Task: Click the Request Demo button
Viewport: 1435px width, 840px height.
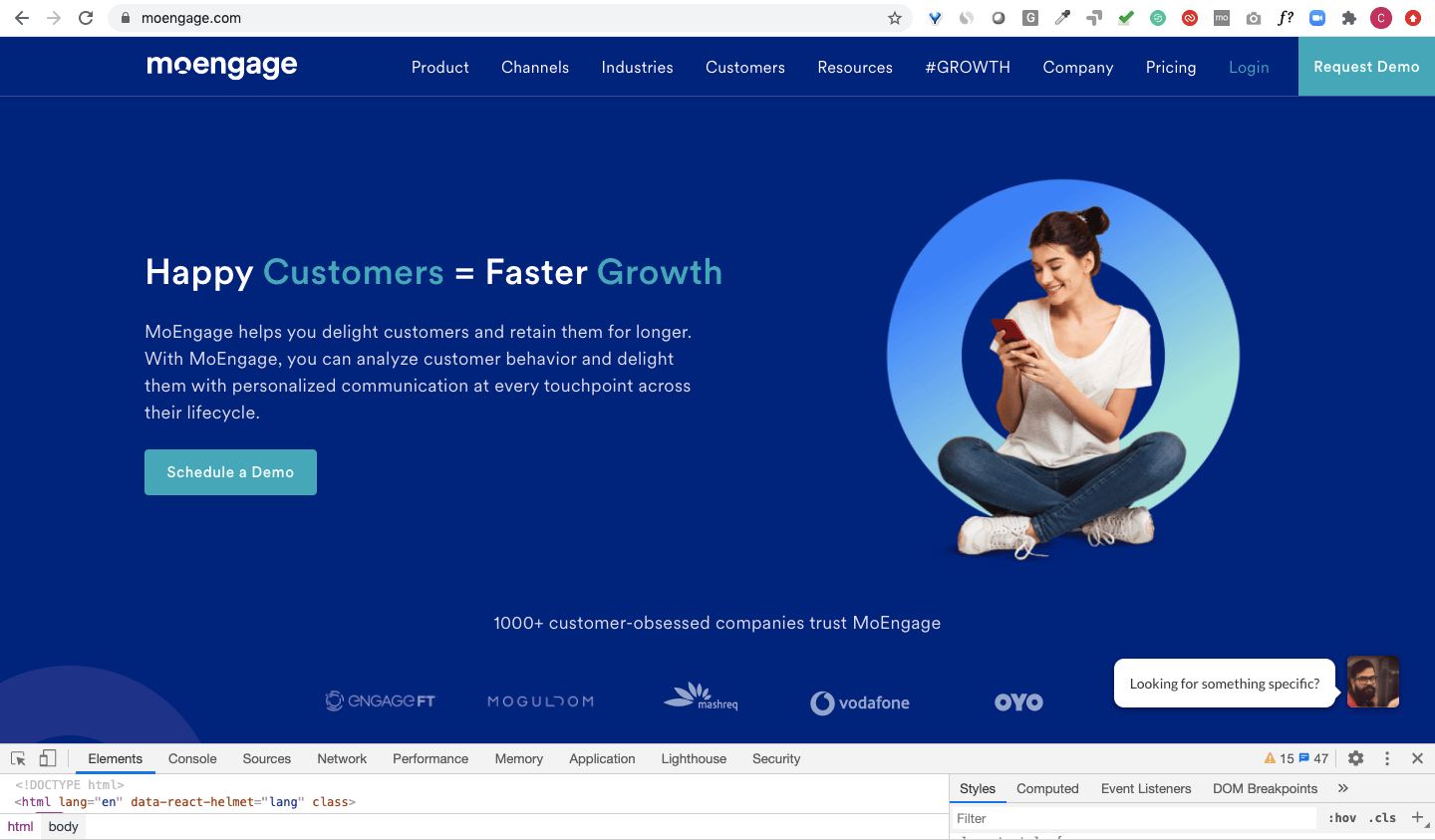Action: [x=1366, y=67]
